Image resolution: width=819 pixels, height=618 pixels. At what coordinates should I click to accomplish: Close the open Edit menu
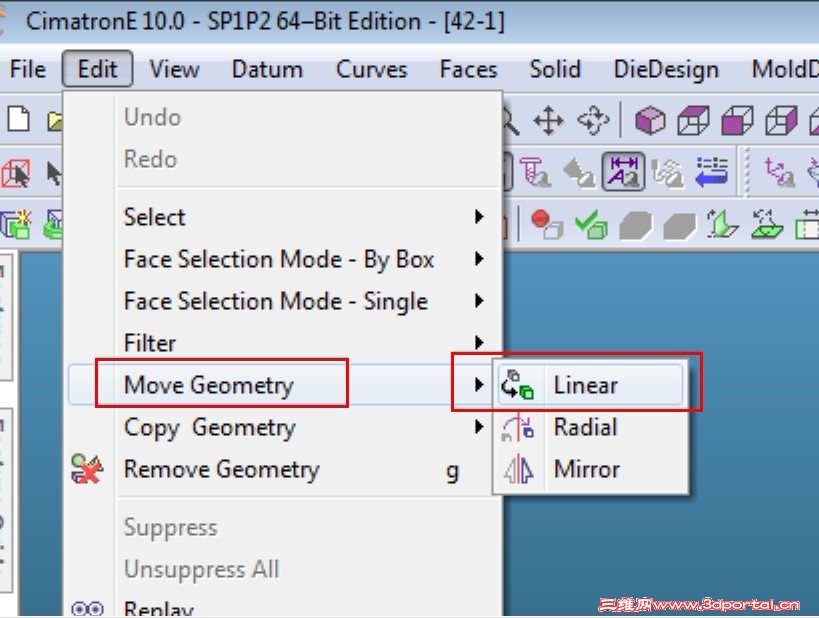[x=97, y=69]
